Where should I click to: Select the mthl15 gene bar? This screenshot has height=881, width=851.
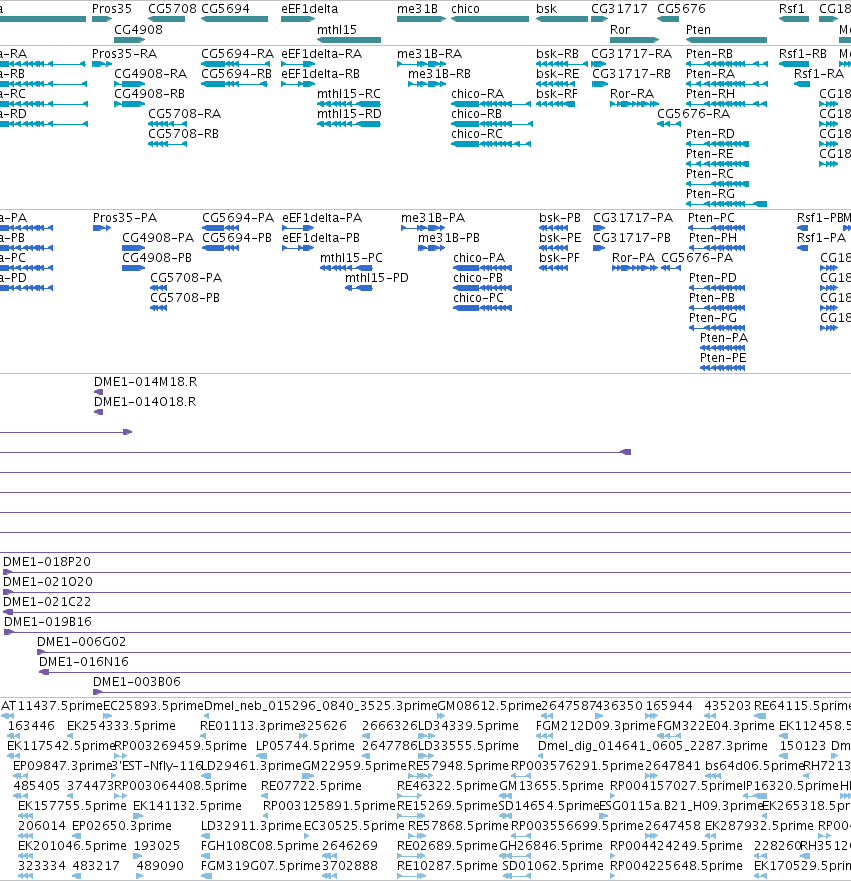click(349, 40)
